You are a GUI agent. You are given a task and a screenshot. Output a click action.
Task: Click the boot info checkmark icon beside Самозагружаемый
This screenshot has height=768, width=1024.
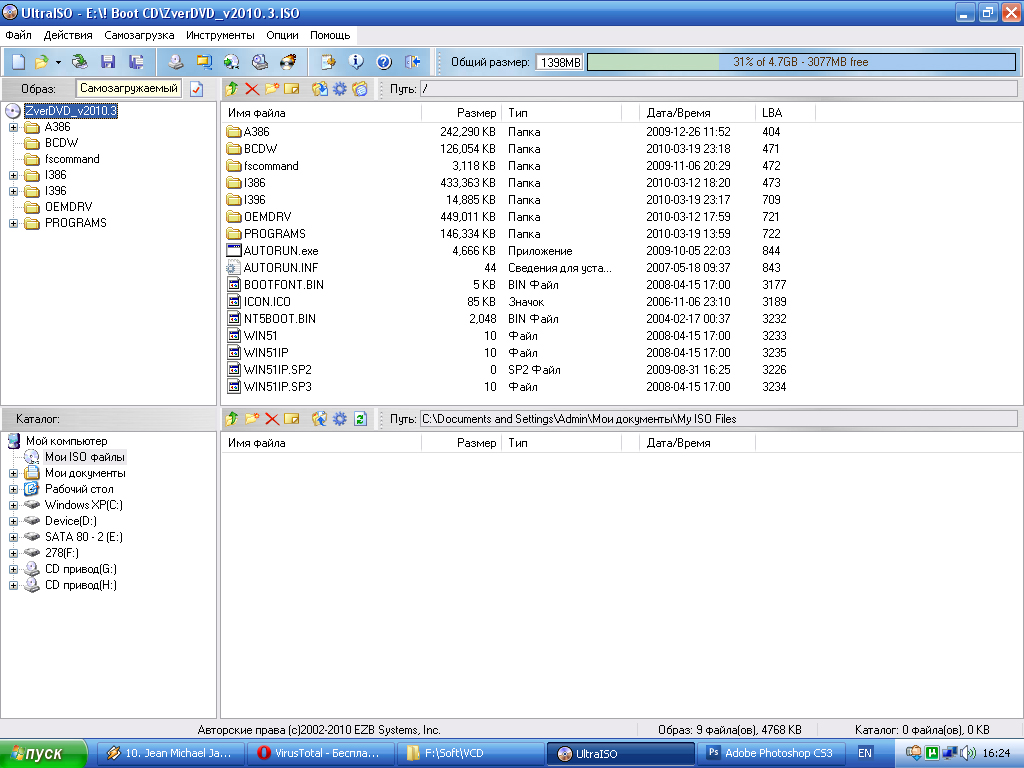197,89
